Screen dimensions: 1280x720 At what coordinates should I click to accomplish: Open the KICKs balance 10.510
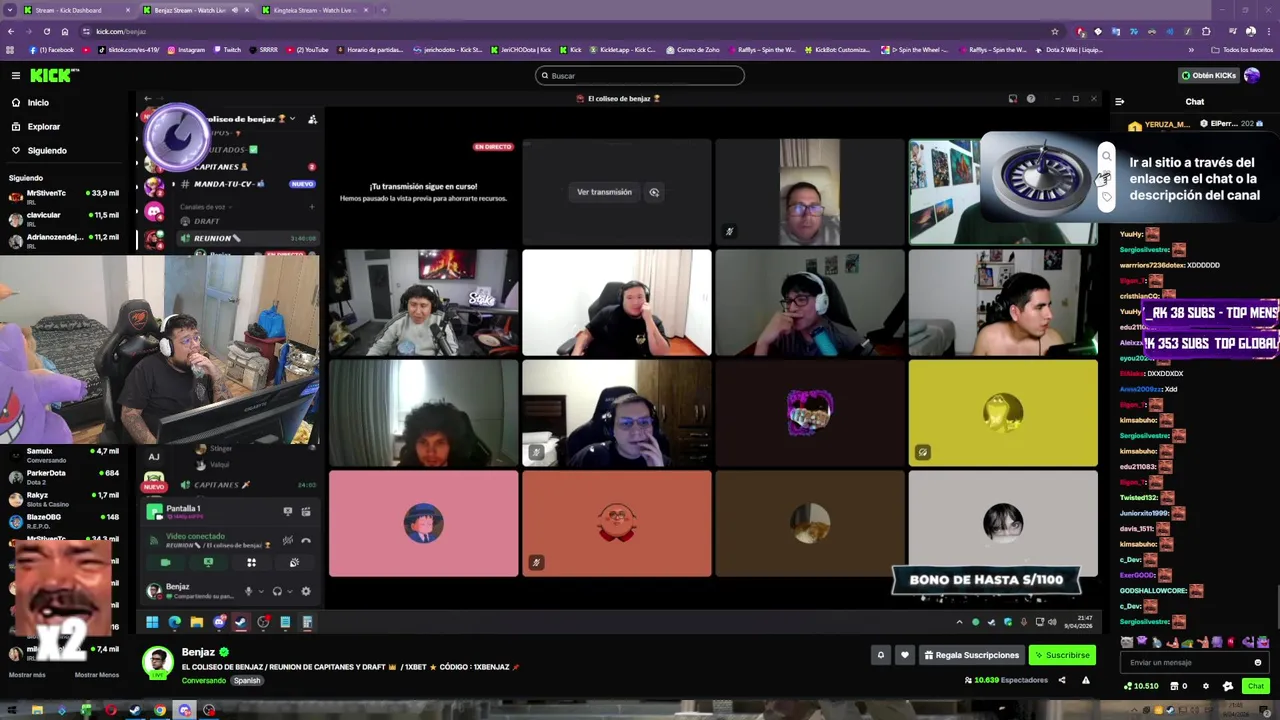click(1141, 686)
